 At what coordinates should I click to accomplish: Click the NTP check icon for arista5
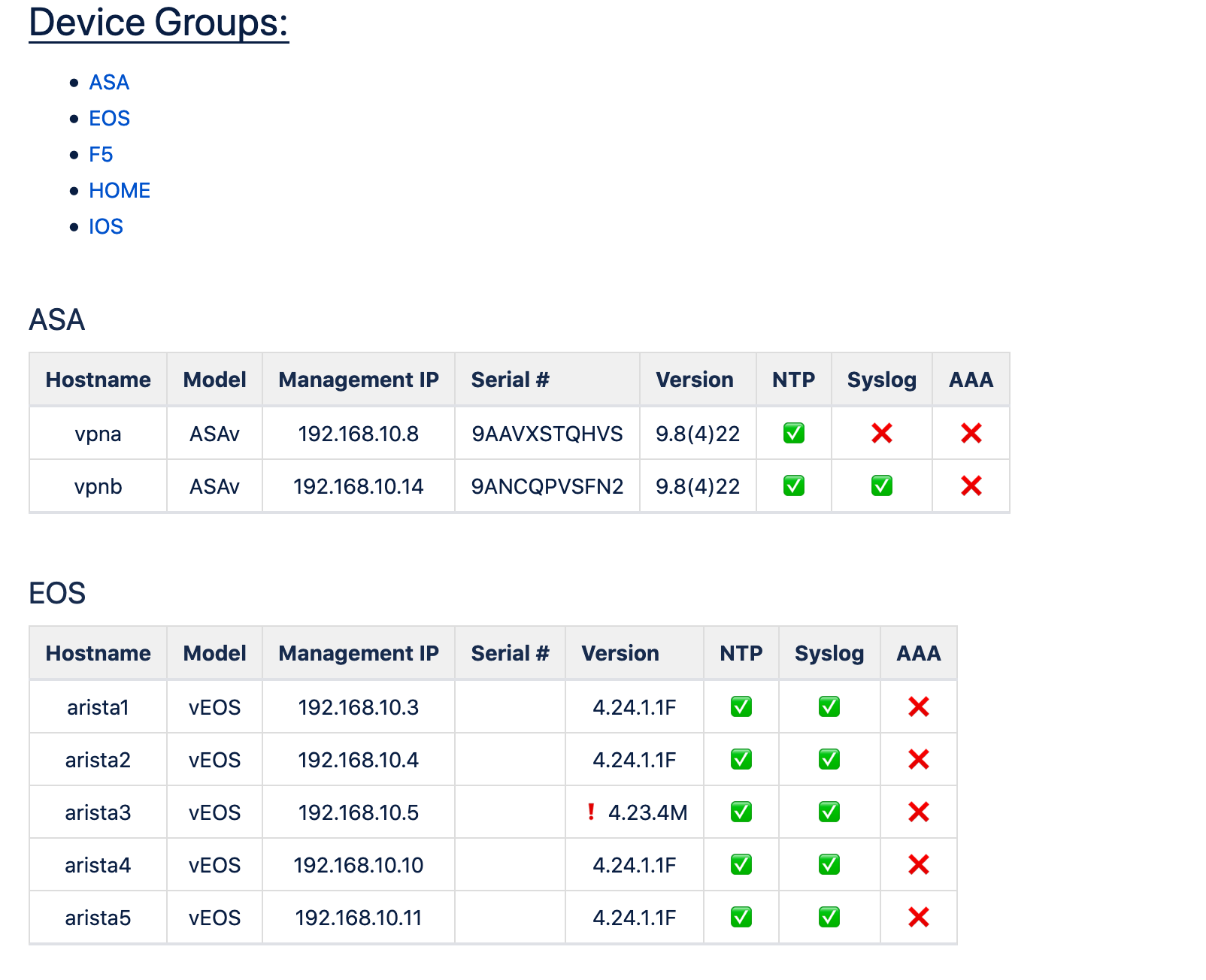[x=741, y=917]
